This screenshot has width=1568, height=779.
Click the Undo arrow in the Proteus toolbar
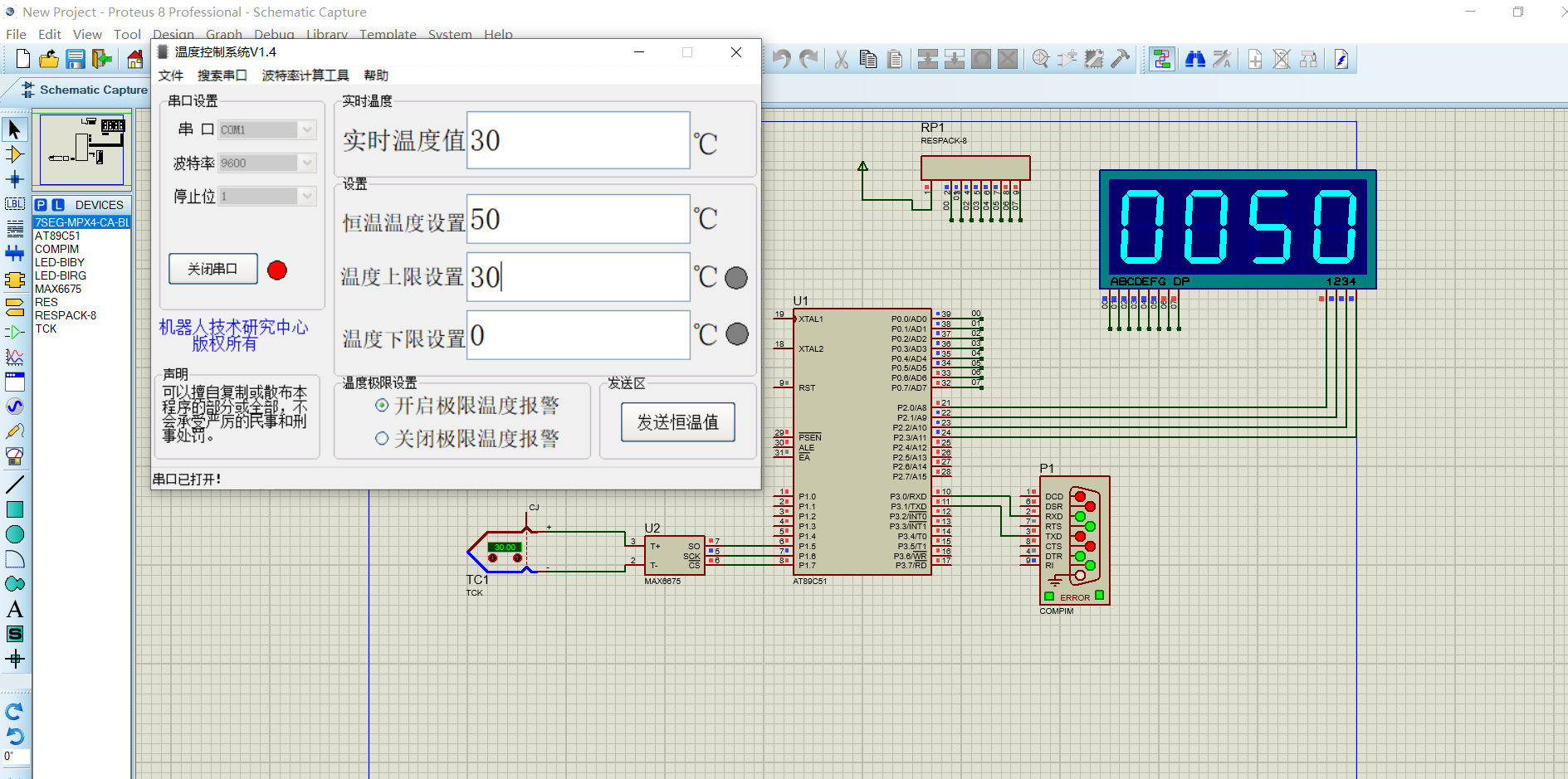(x=781, y=59)
